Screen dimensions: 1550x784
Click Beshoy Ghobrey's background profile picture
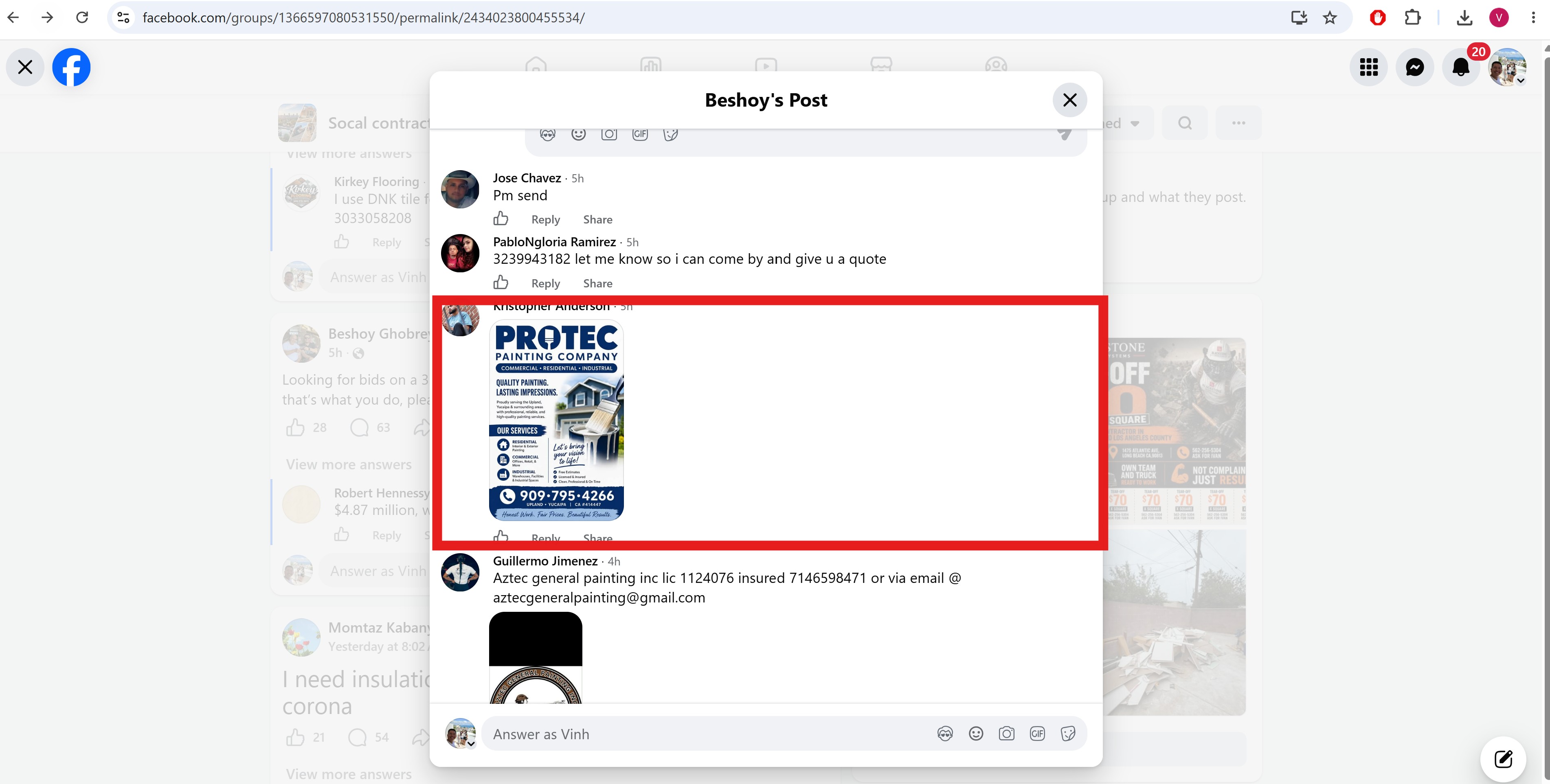pyautogui.click(x=301, y=343)
